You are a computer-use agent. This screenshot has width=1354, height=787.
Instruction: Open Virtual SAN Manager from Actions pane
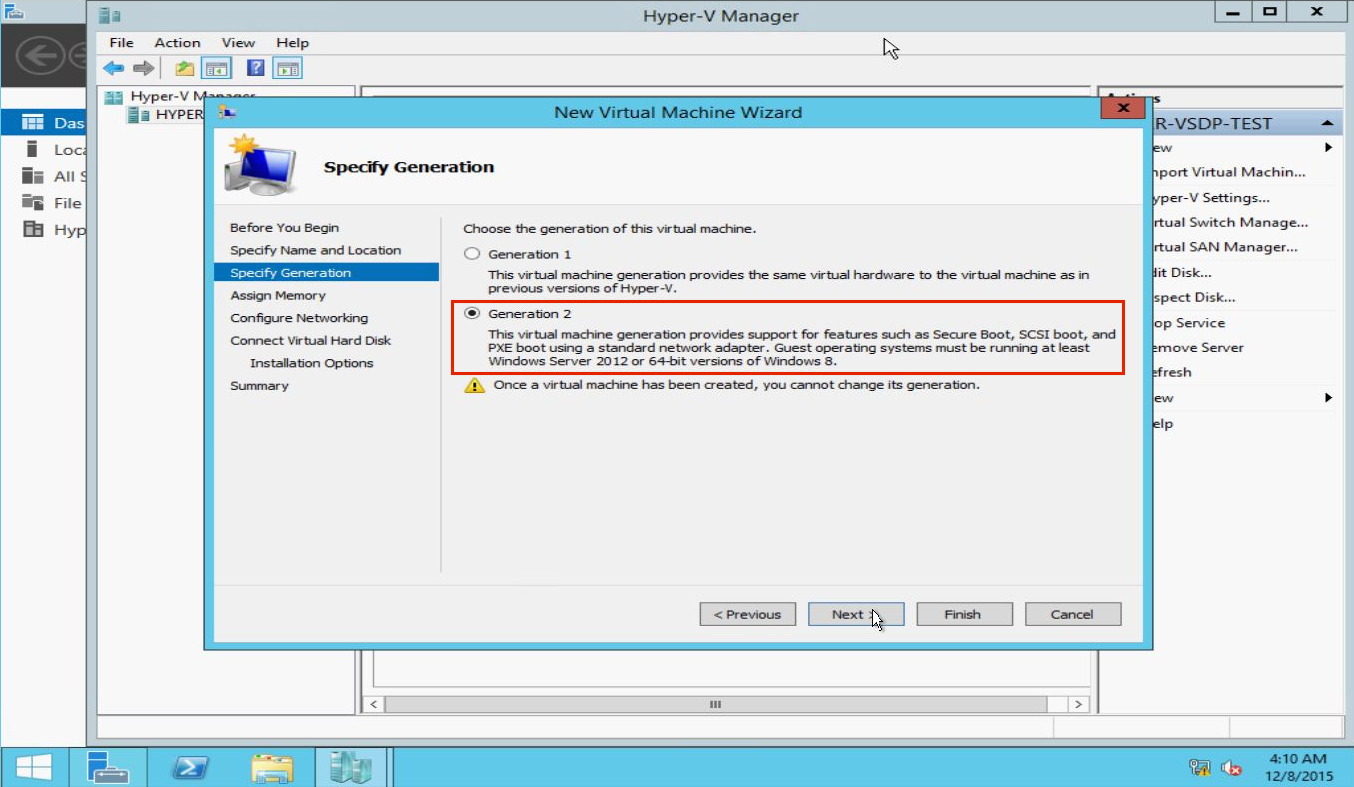tap(1225, 247)
